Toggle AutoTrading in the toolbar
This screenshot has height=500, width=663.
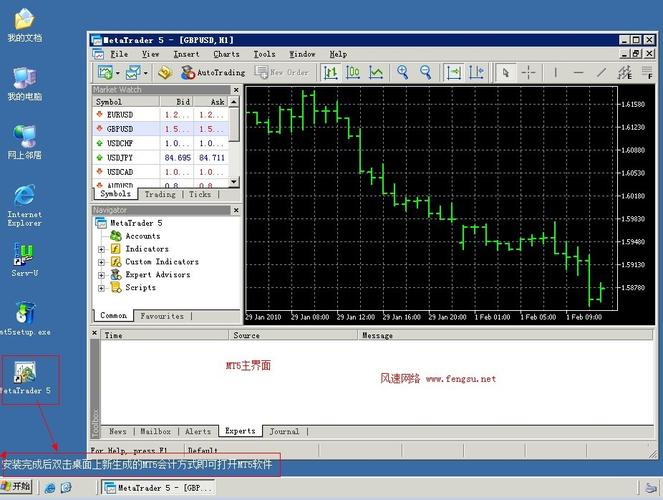[x=213, y=73]
